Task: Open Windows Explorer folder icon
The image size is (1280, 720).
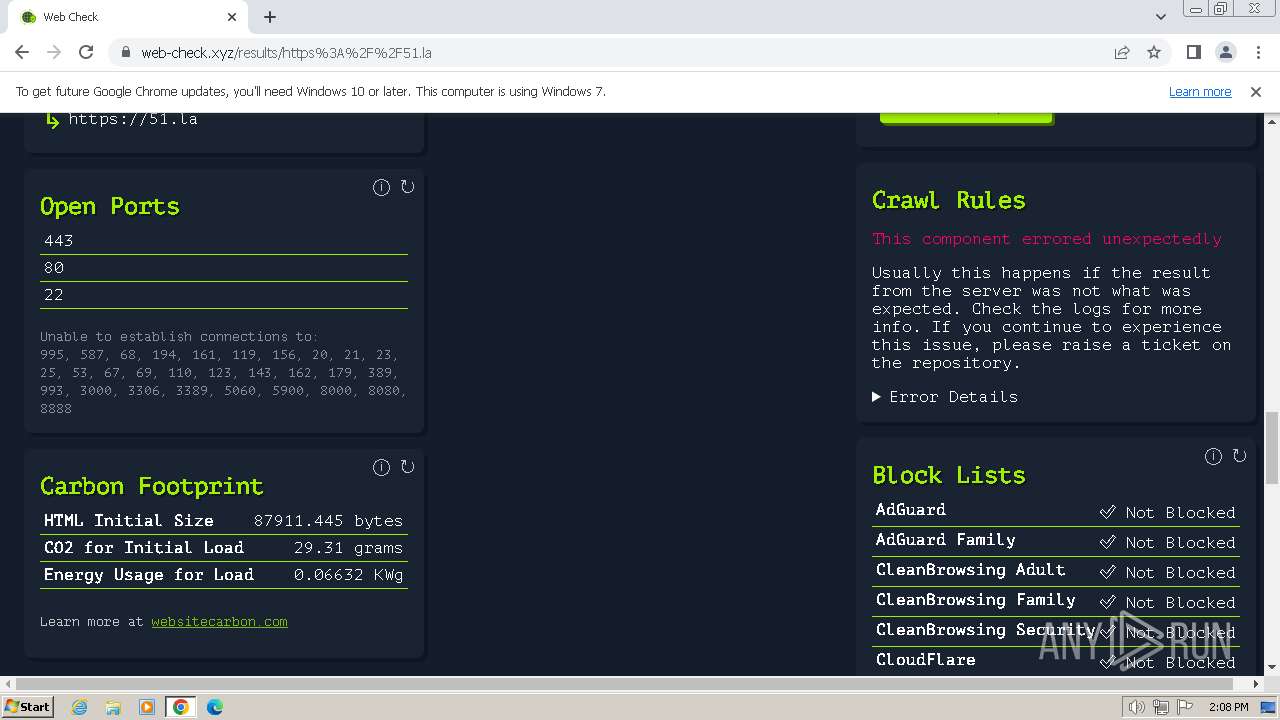Action: tap(113, 707)
